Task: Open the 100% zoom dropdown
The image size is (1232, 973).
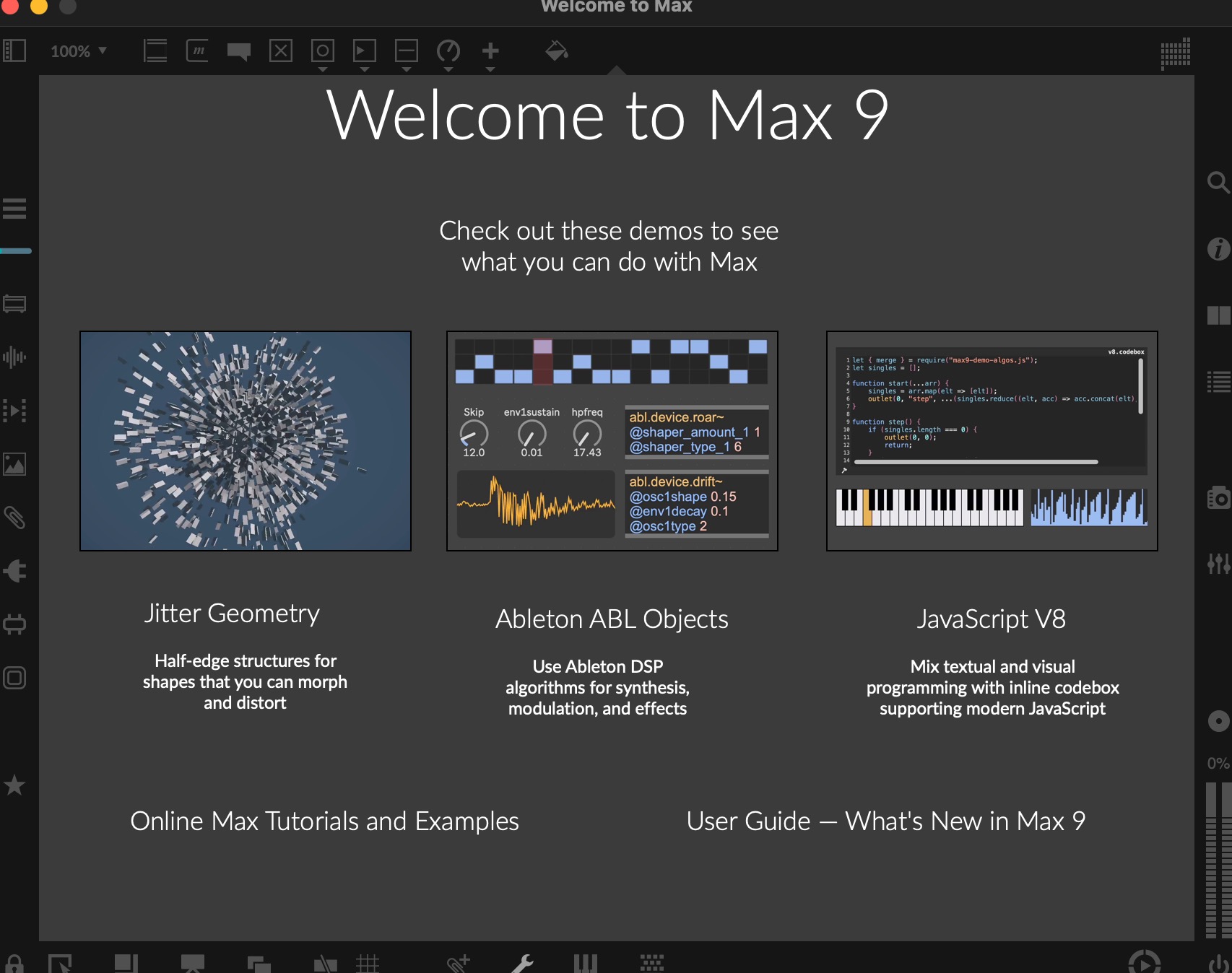Action: point(79,51)
